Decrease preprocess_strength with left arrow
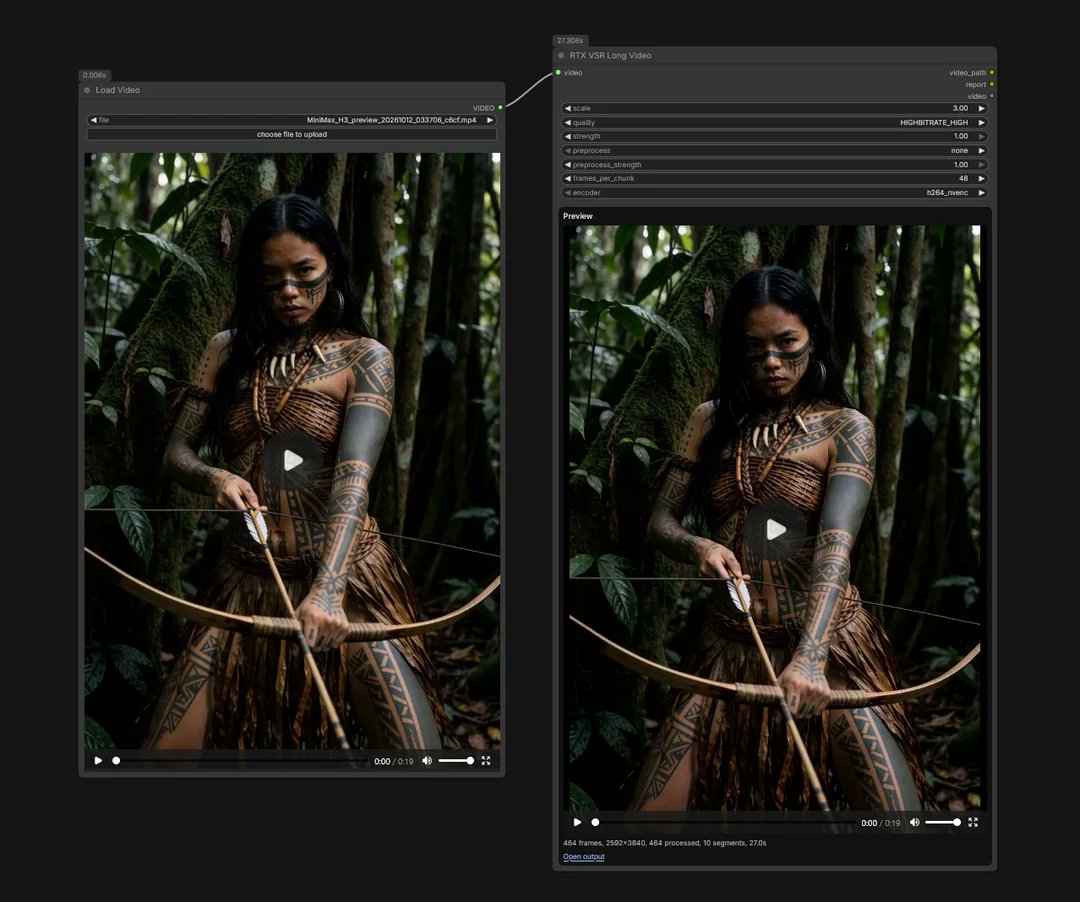Viewport: 1080px width, 902px height. pyautogui.click(x=568, y=165)
